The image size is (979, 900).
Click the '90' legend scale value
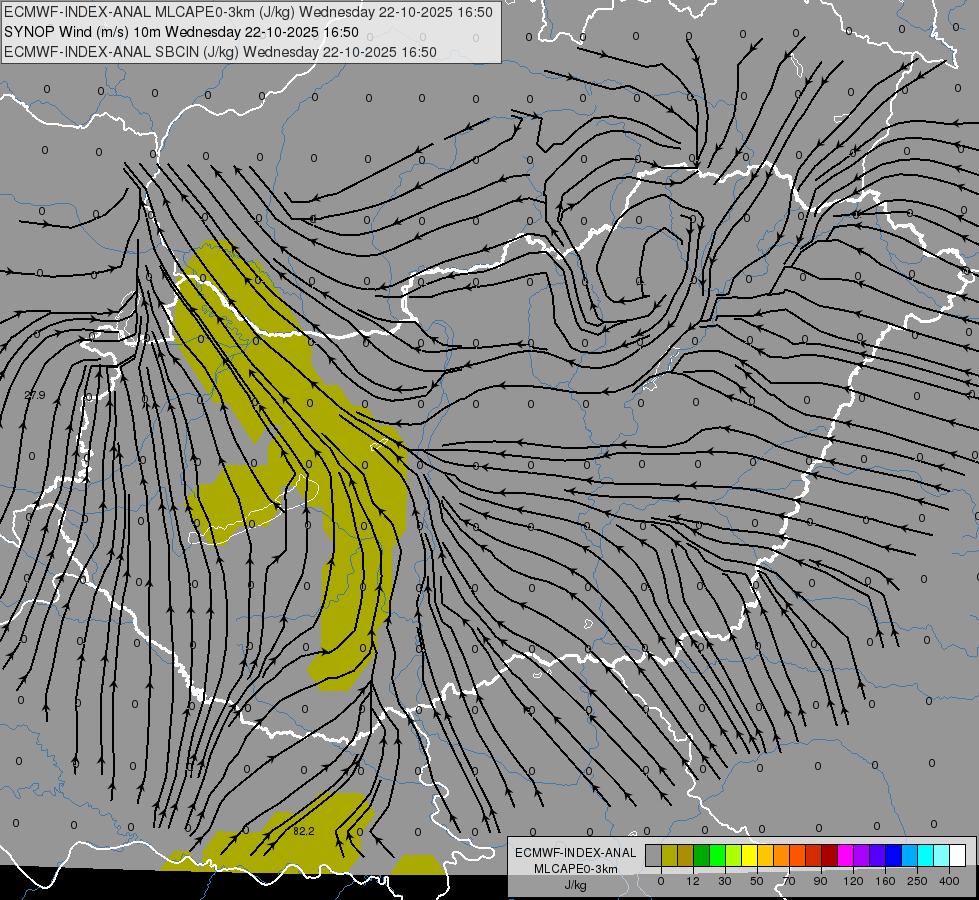[820, 881]
